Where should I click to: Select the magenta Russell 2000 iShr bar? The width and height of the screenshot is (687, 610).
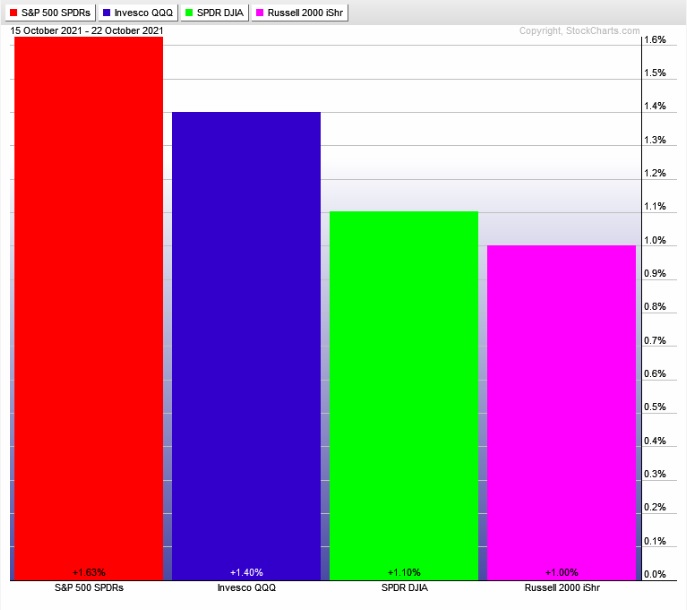[x=562, y=413]
